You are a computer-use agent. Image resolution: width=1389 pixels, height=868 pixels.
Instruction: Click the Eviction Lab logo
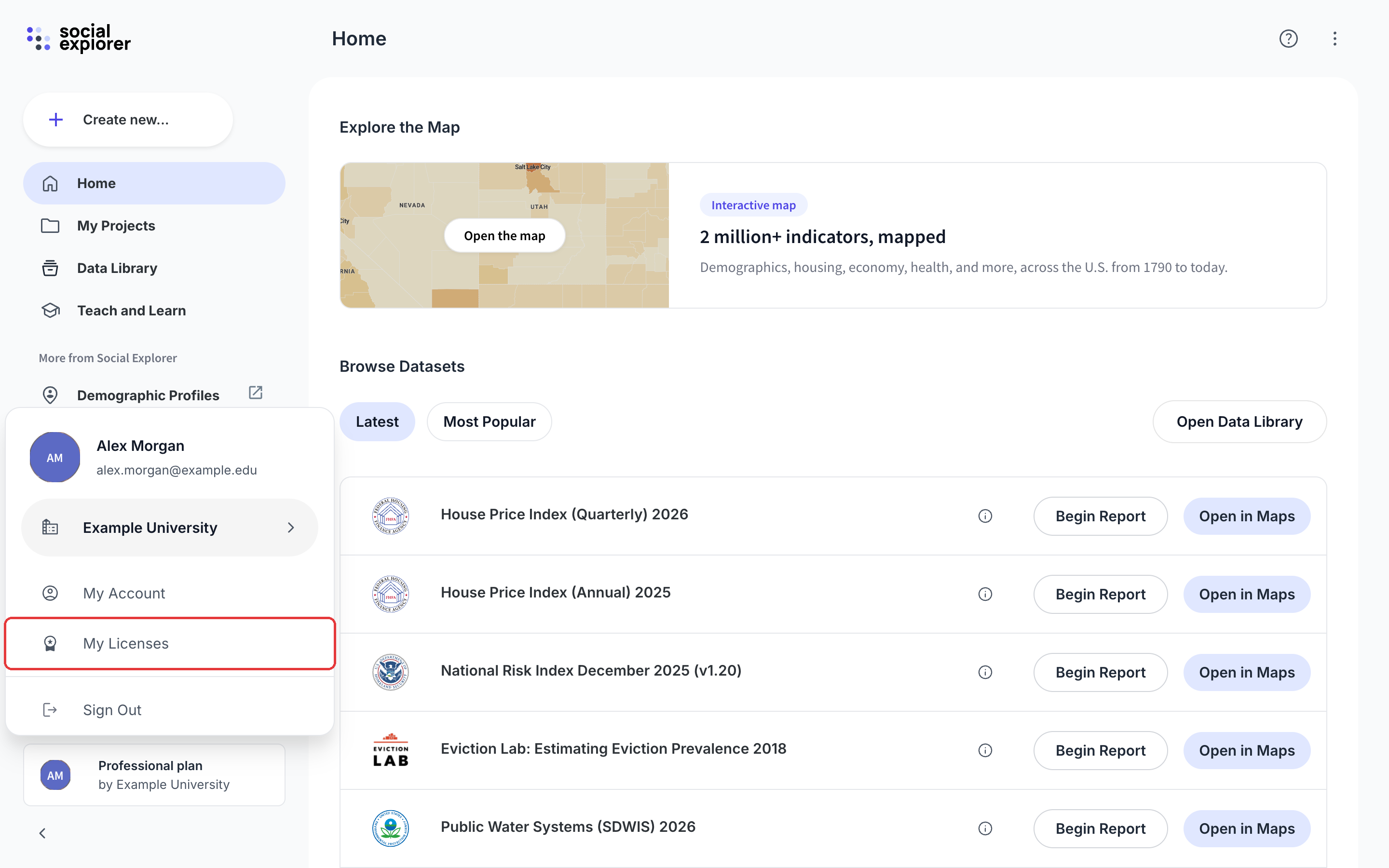[390, 750]
